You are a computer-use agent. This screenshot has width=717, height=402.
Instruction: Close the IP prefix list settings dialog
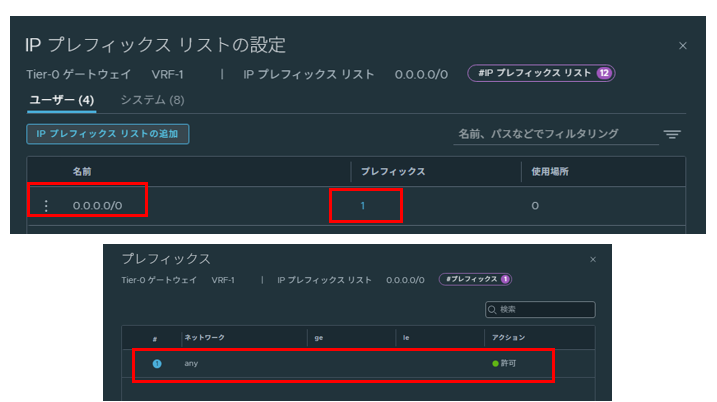683,46
